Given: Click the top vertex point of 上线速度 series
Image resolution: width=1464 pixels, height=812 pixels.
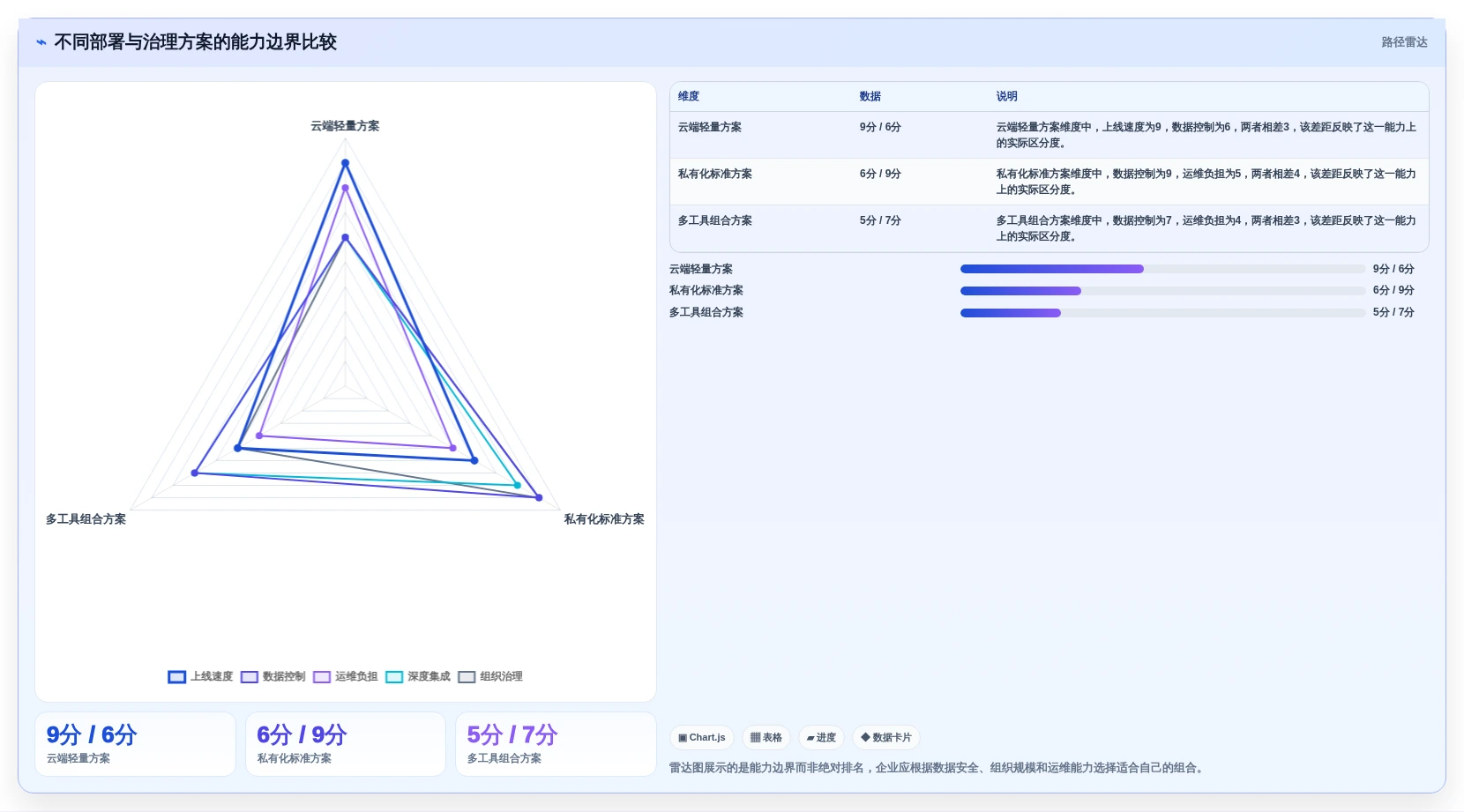Looking at the screenshot, I should [345, 163].
